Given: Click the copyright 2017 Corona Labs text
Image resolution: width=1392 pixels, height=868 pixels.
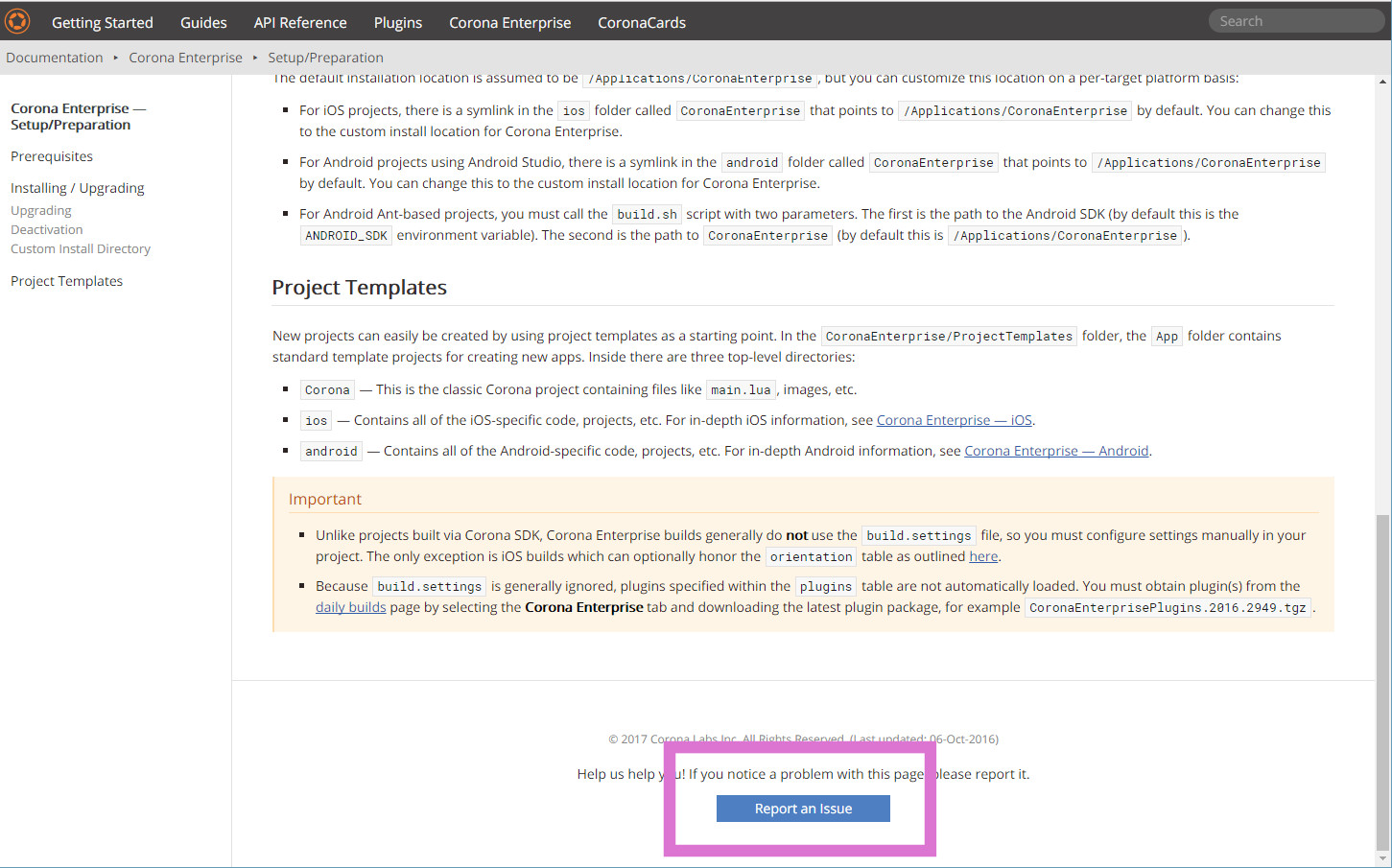Looking at the screenshot, I should 803,739.
